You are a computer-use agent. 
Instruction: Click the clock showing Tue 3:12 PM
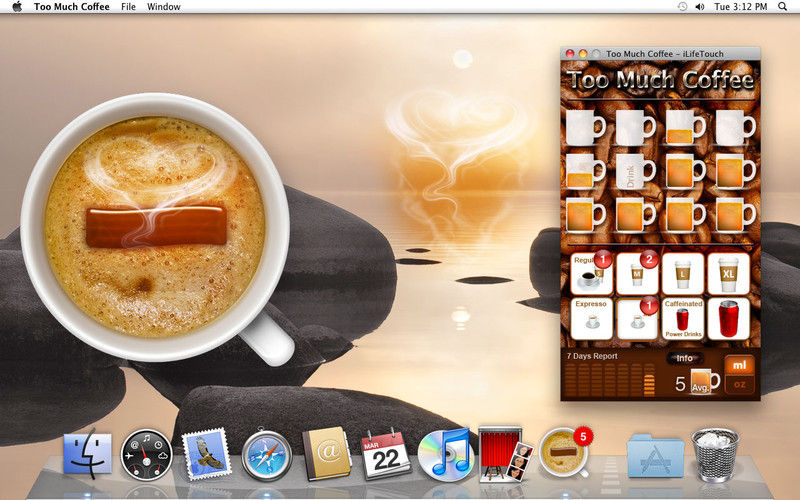tap(740, 7)
